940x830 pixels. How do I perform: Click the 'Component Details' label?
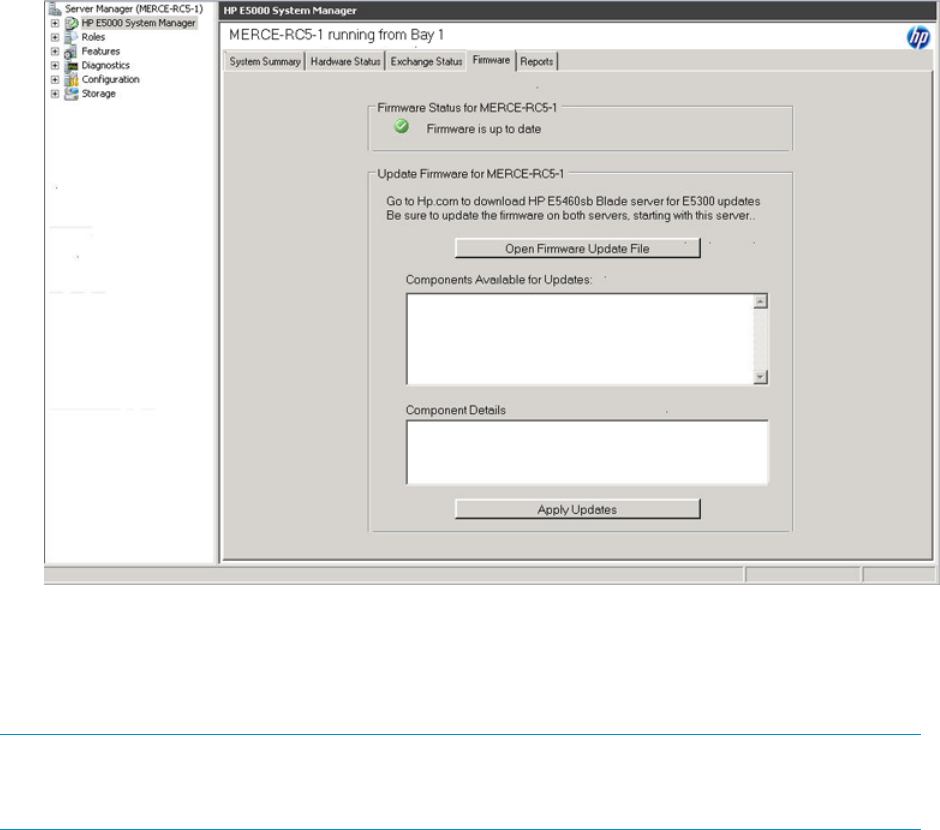pyautogui.click(x=456, y=411)
